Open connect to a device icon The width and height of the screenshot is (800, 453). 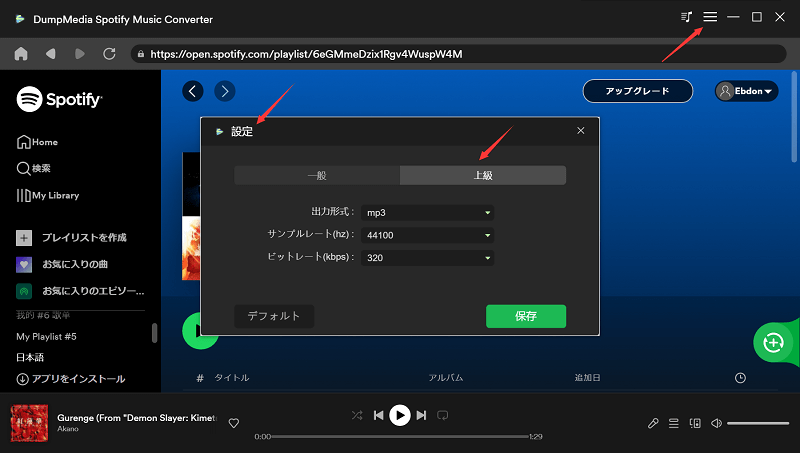pos(695,423)
